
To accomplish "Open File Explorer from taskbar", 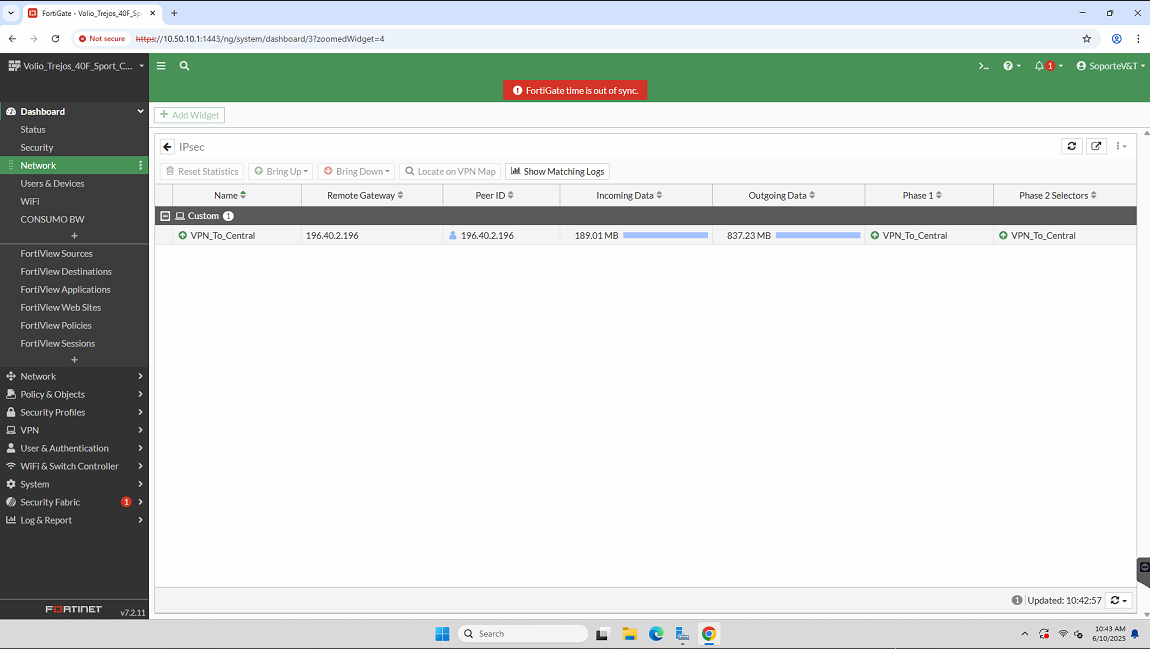I will click(x=629, y=634).
